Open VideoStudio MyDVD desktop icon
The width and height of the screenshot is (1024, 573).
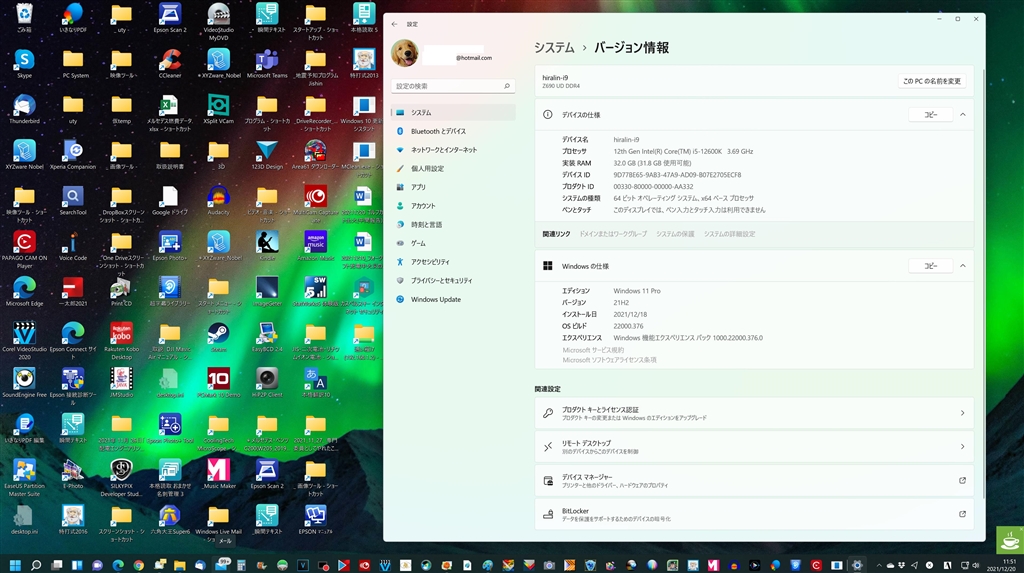218,23
